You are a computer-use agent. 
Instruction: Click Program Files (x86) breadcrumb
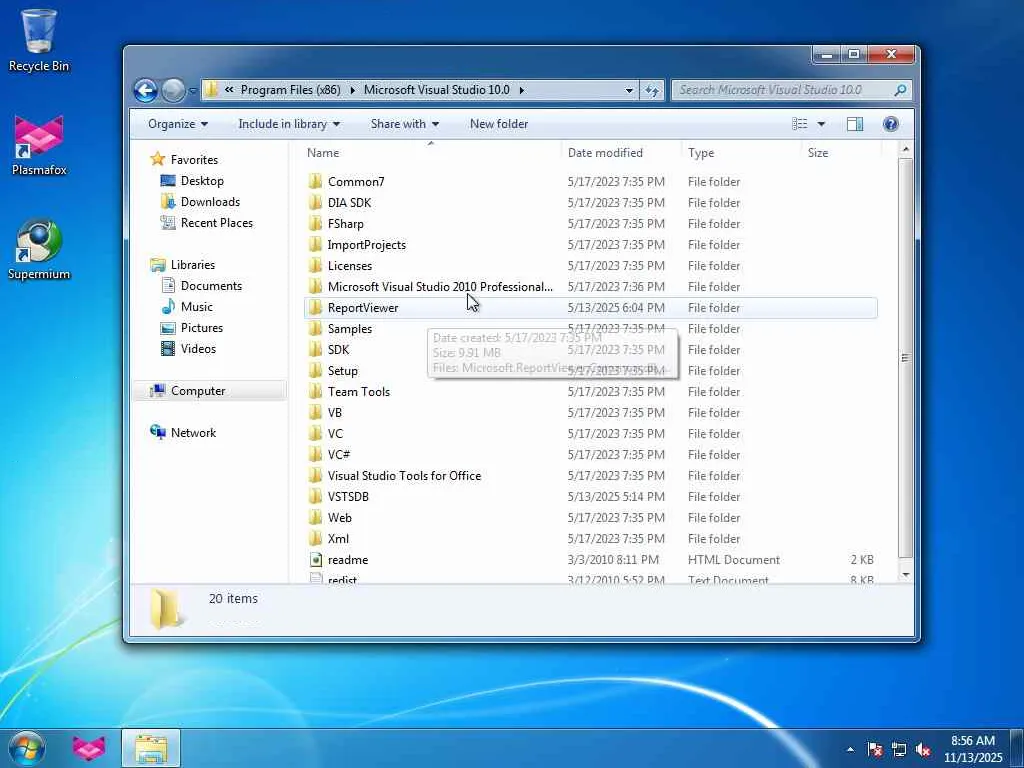click(x=291, y=90)
